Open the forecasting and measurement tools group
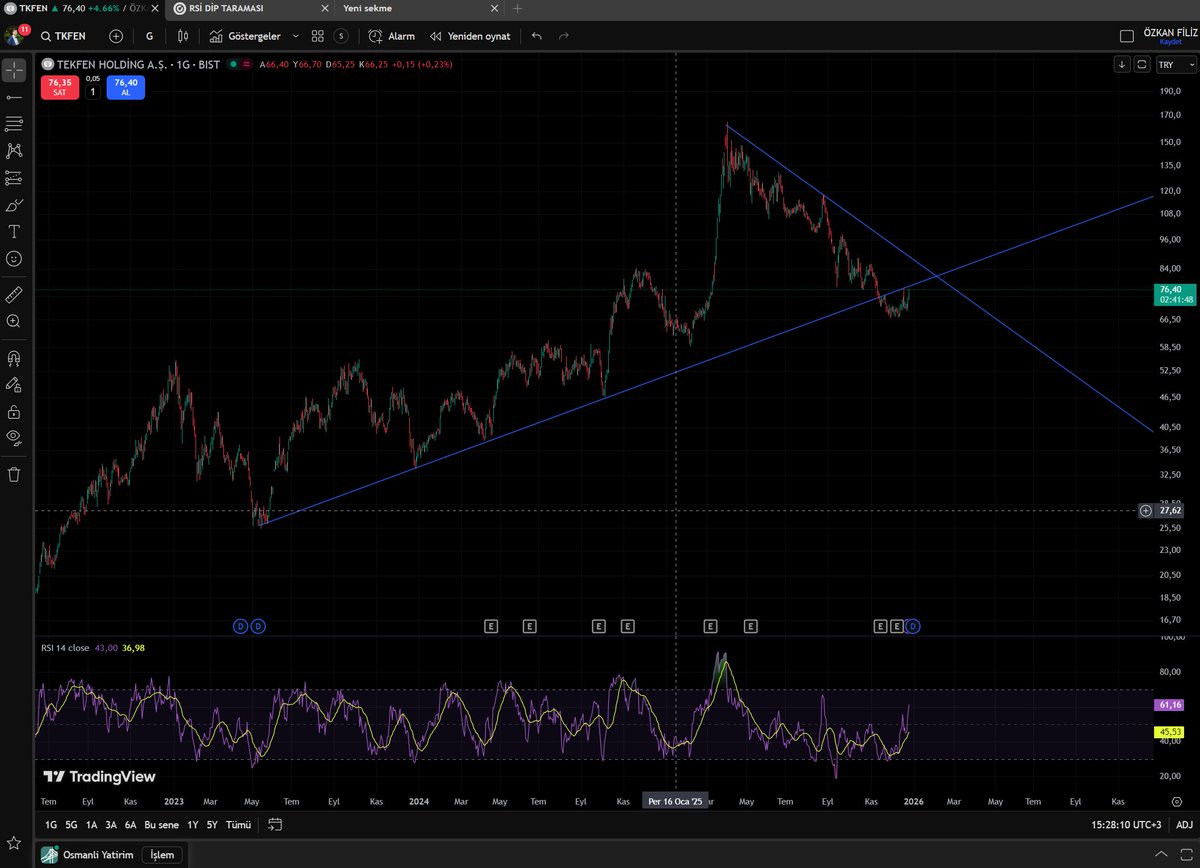This screenshot has width=1200, height=868. tap(14, 178)
